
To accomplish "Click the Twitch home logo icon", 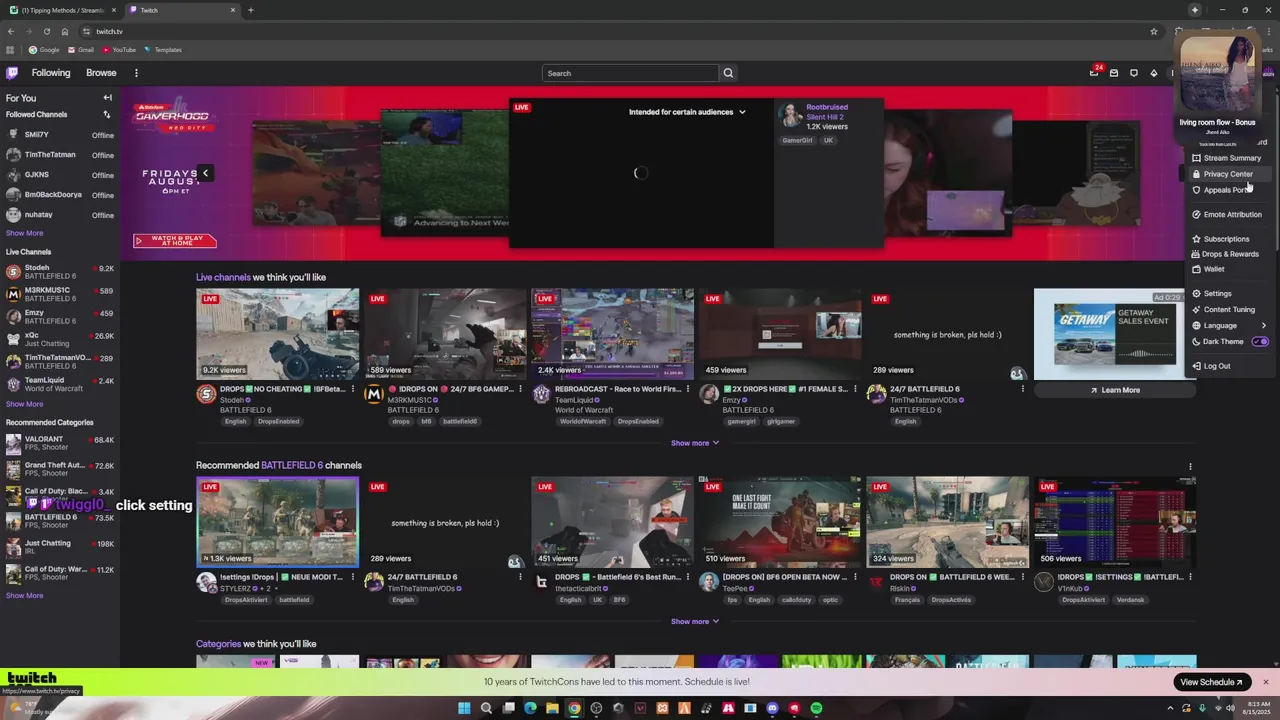I will pos(12,73).
